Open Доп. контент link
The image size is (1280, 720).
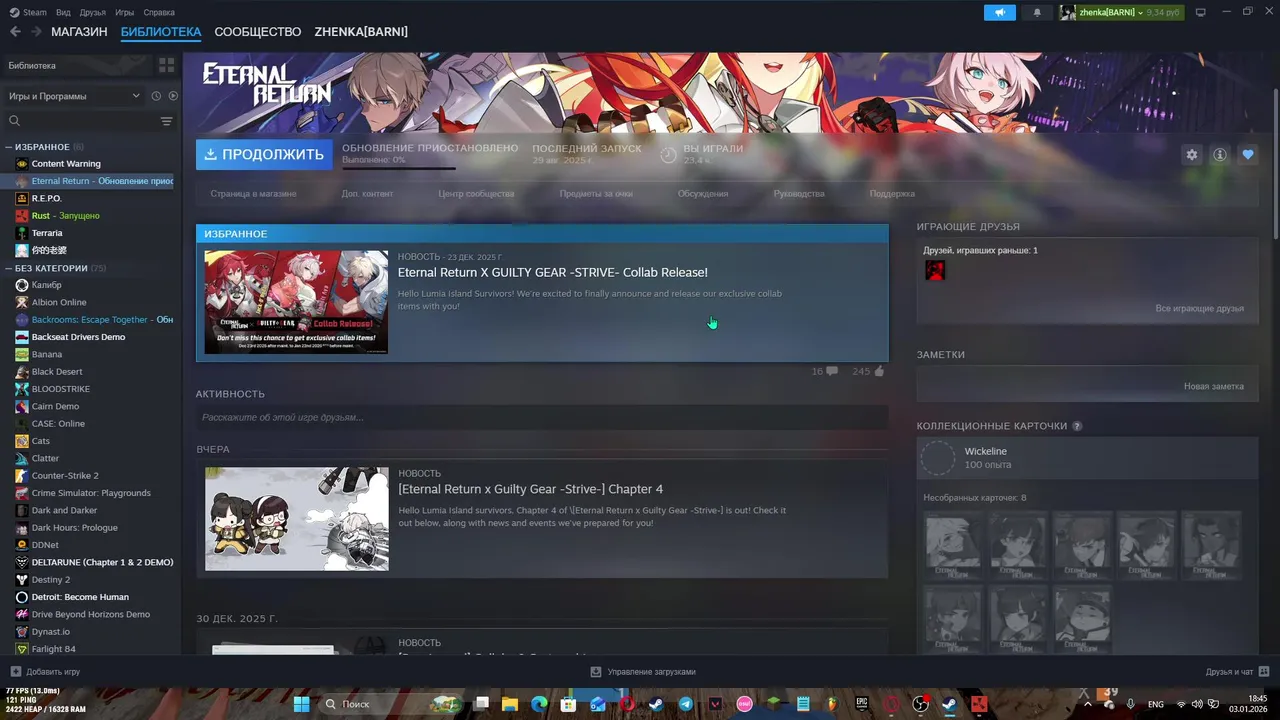pyautogui.click(x=367, y=194)
